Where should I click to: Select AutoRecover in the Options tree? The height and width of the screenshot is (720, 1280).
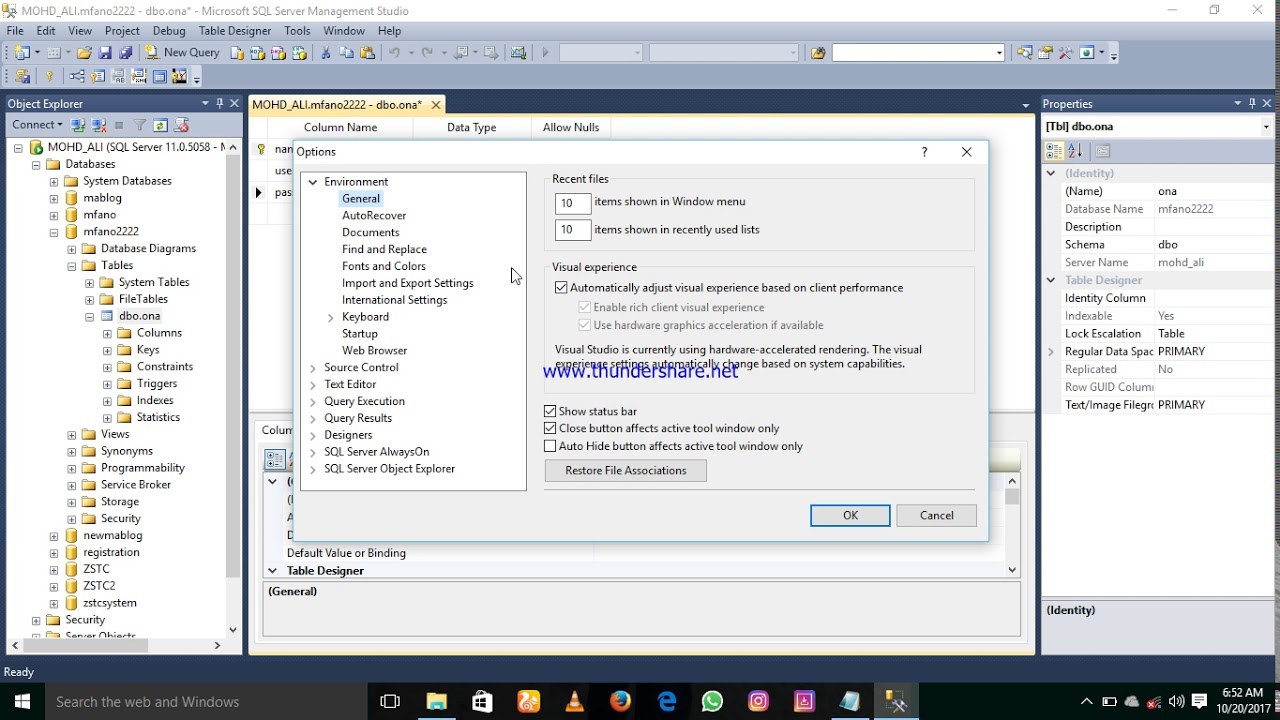[374, 215]
